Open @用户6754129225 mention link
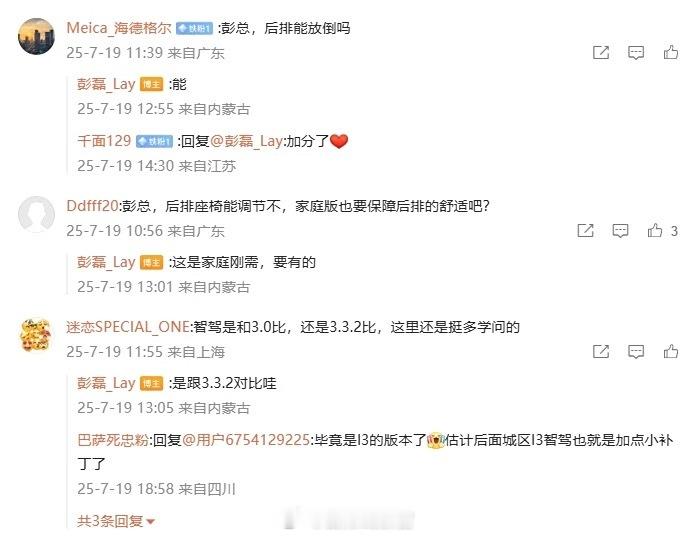Viewport: 696px width, 537px height. coord(245,440)
